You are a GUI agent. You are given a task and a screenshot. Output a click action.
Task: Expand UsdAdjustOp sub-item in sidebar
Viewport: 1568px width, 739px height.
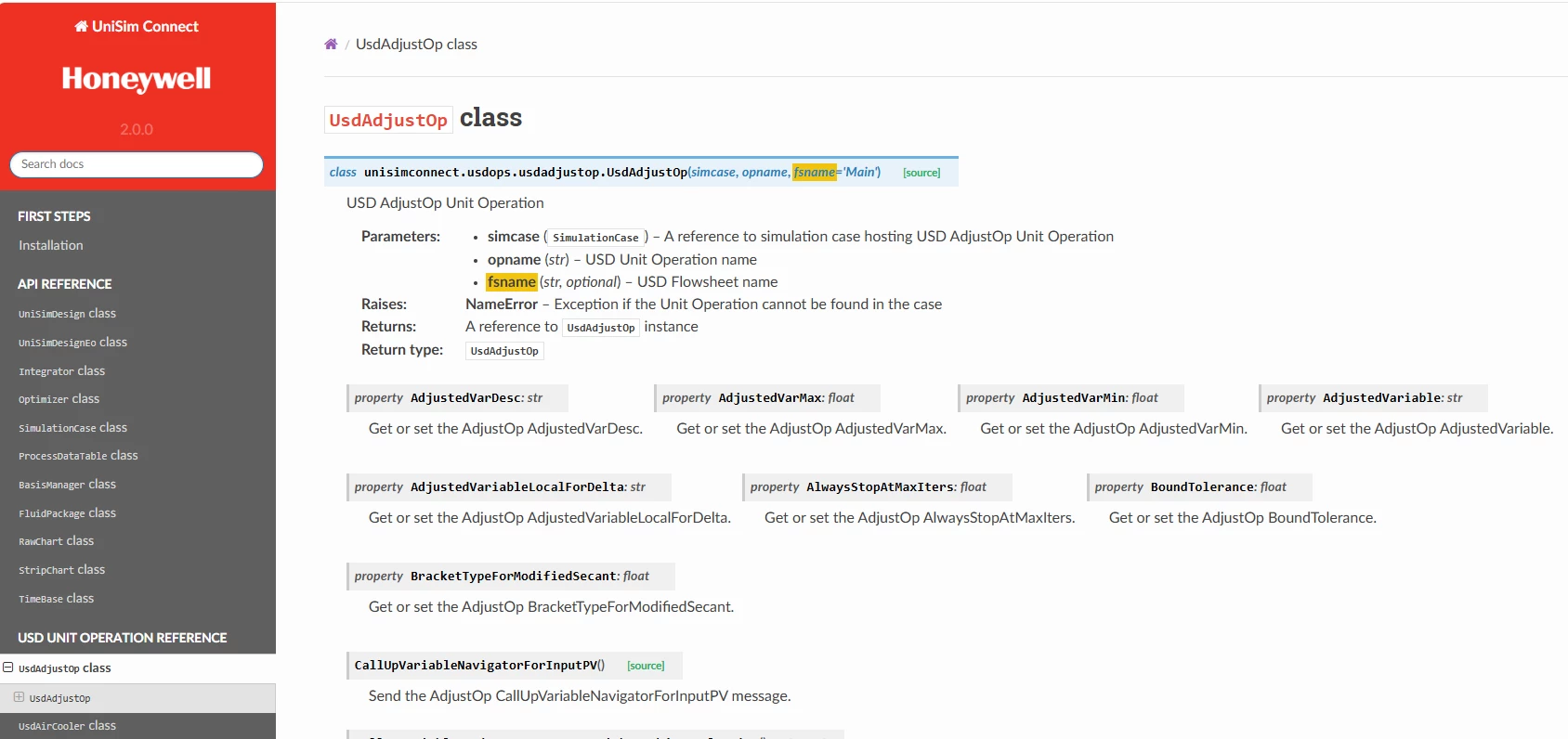pos(19,697)
